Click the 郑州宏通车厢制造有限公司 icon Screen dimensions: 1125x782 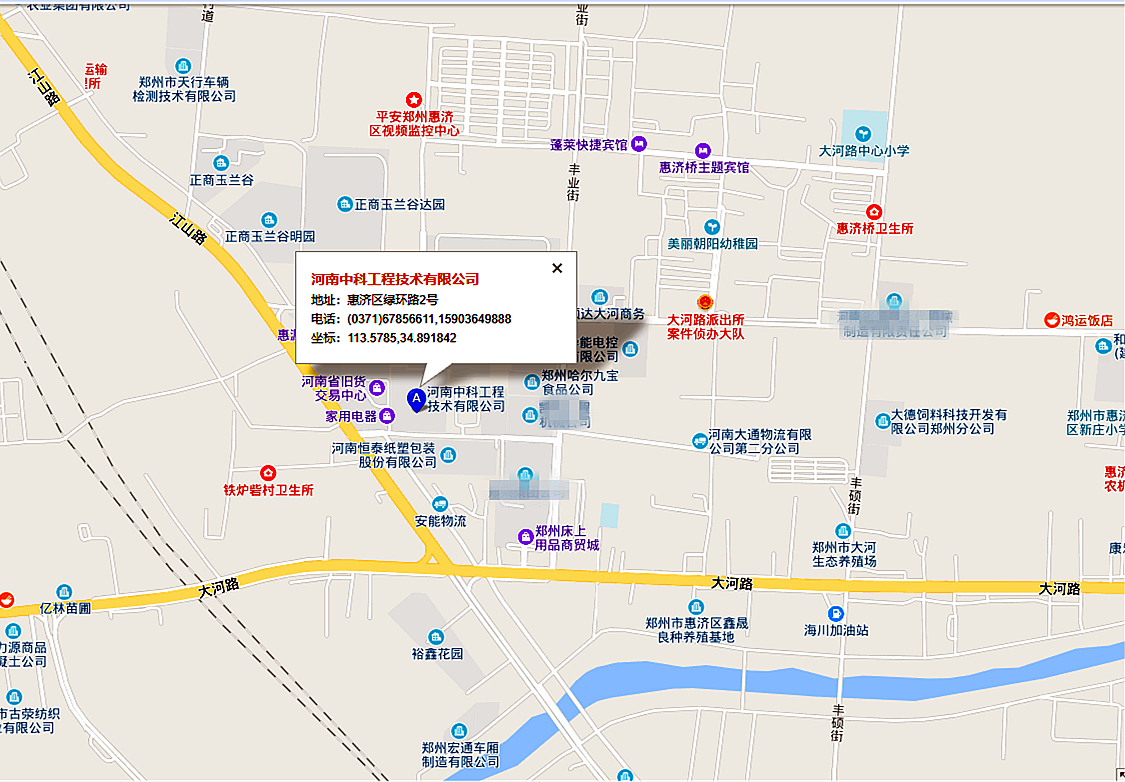coord(460,731)
